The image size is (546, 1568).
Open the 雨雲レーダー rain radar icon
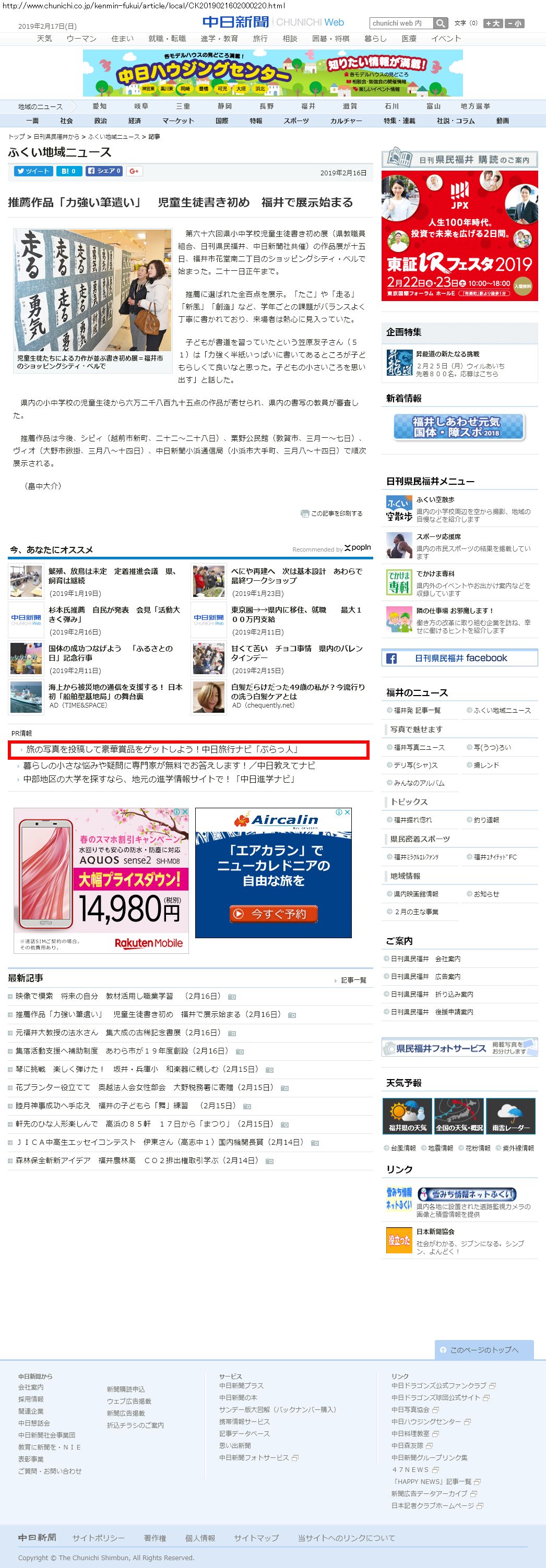[511, 1115]
